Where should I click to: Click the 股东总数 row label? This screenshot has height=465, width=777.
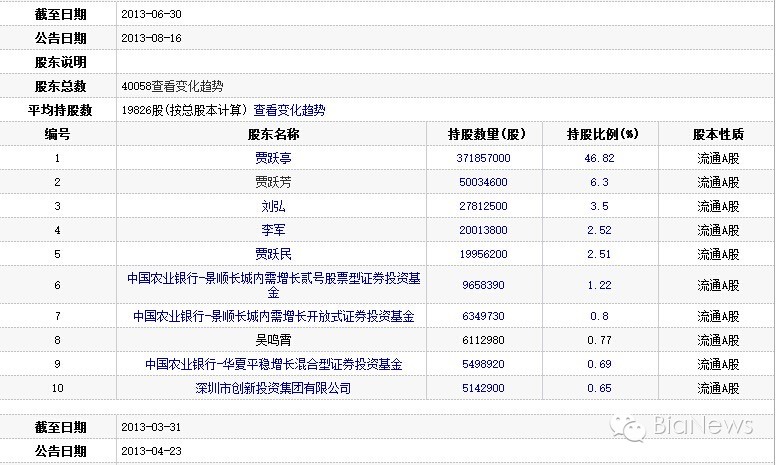click(x=60, y=86)
